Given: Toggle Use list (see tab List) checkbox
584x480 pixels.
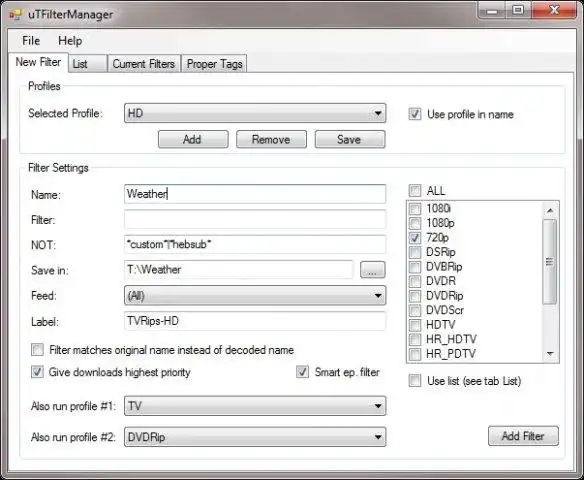Looking at the screenshot, I should tap(415, 381).
